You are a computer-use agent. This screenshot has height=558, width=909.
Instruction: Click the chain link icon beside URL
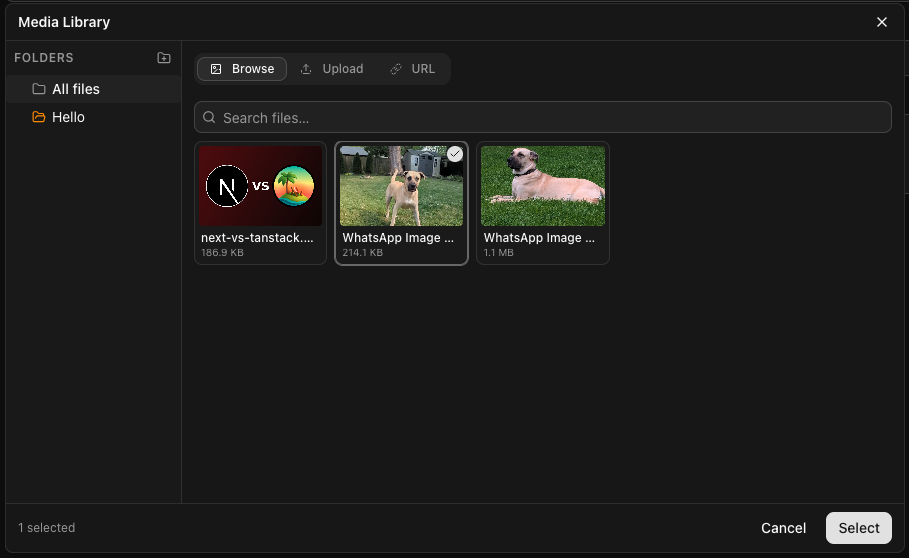396,69
